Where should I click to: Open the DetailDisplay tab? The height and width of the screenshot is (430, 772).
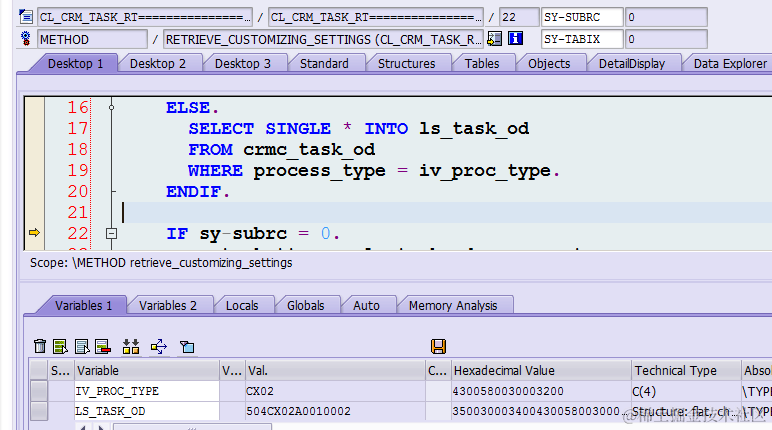coord(632,64)
